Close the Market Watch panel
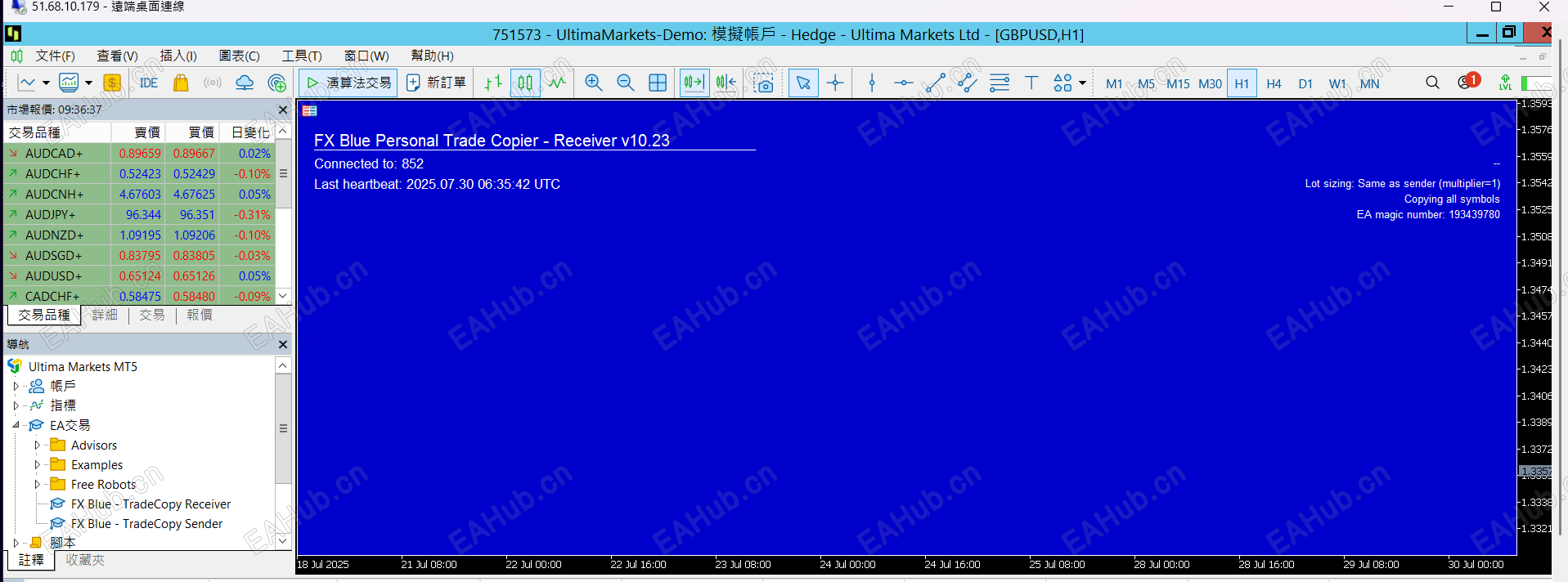The width and height of the screenshot is (1568, 582). click(x=283, y=110)
